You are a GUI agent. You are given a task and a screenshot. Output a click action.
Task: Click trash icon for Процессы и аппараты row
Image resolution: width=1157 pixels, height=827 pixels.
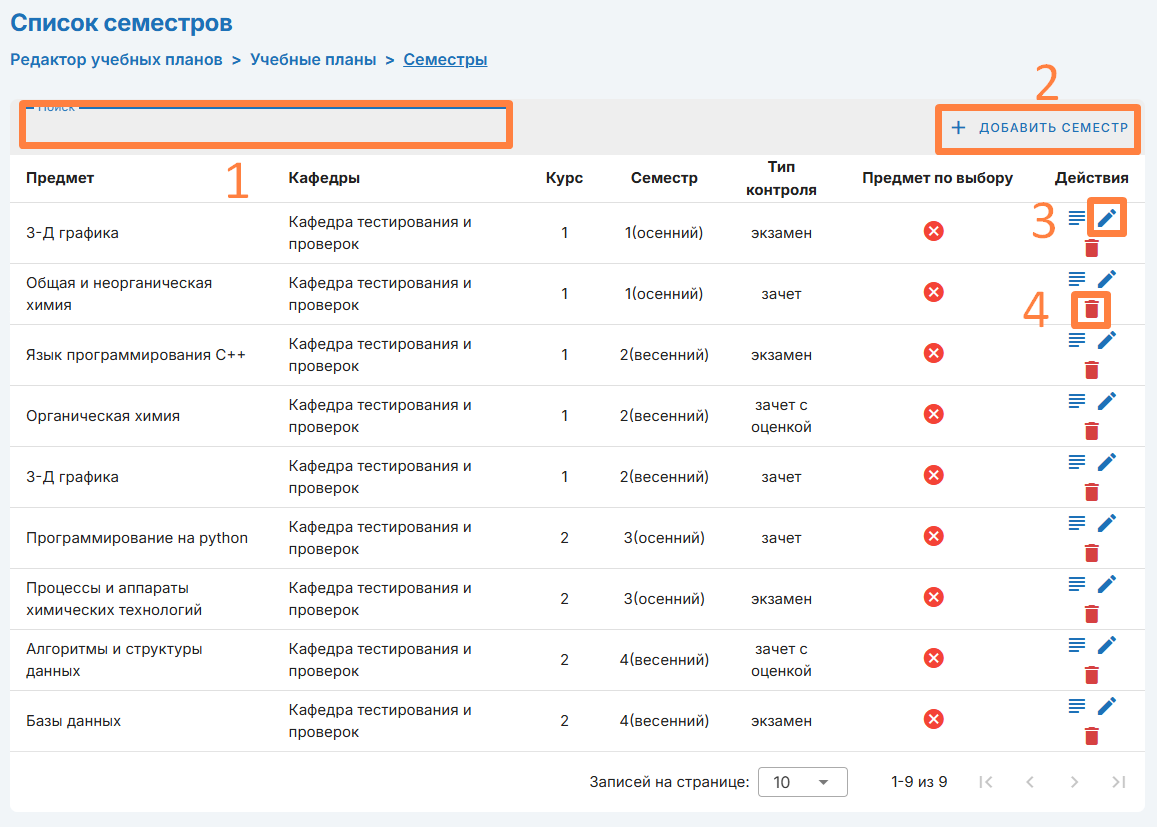point(1091,614)
